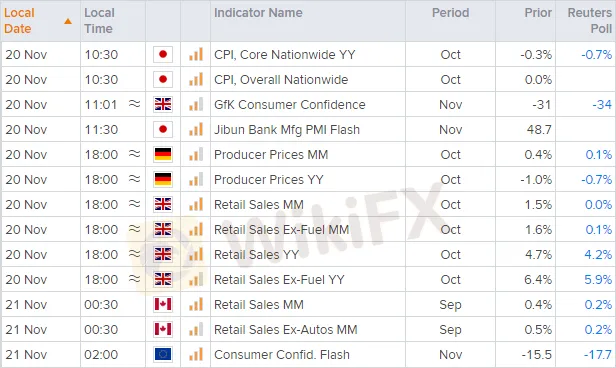
Task: Click importance bars icon for Canada Retail Sales MM
Action: point(196,304)
